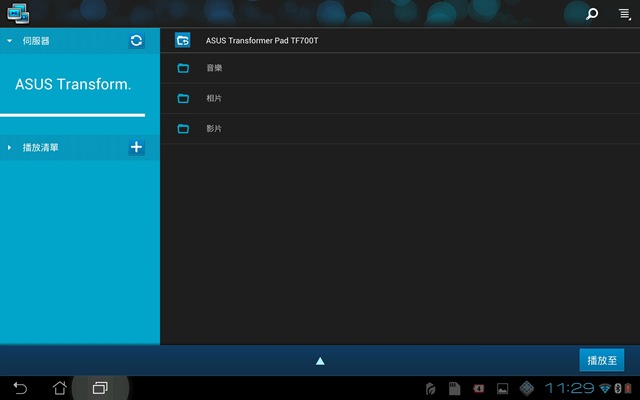Open the recent apps button
The height and width of the screenshot is (400, 640).
point(100,388)
